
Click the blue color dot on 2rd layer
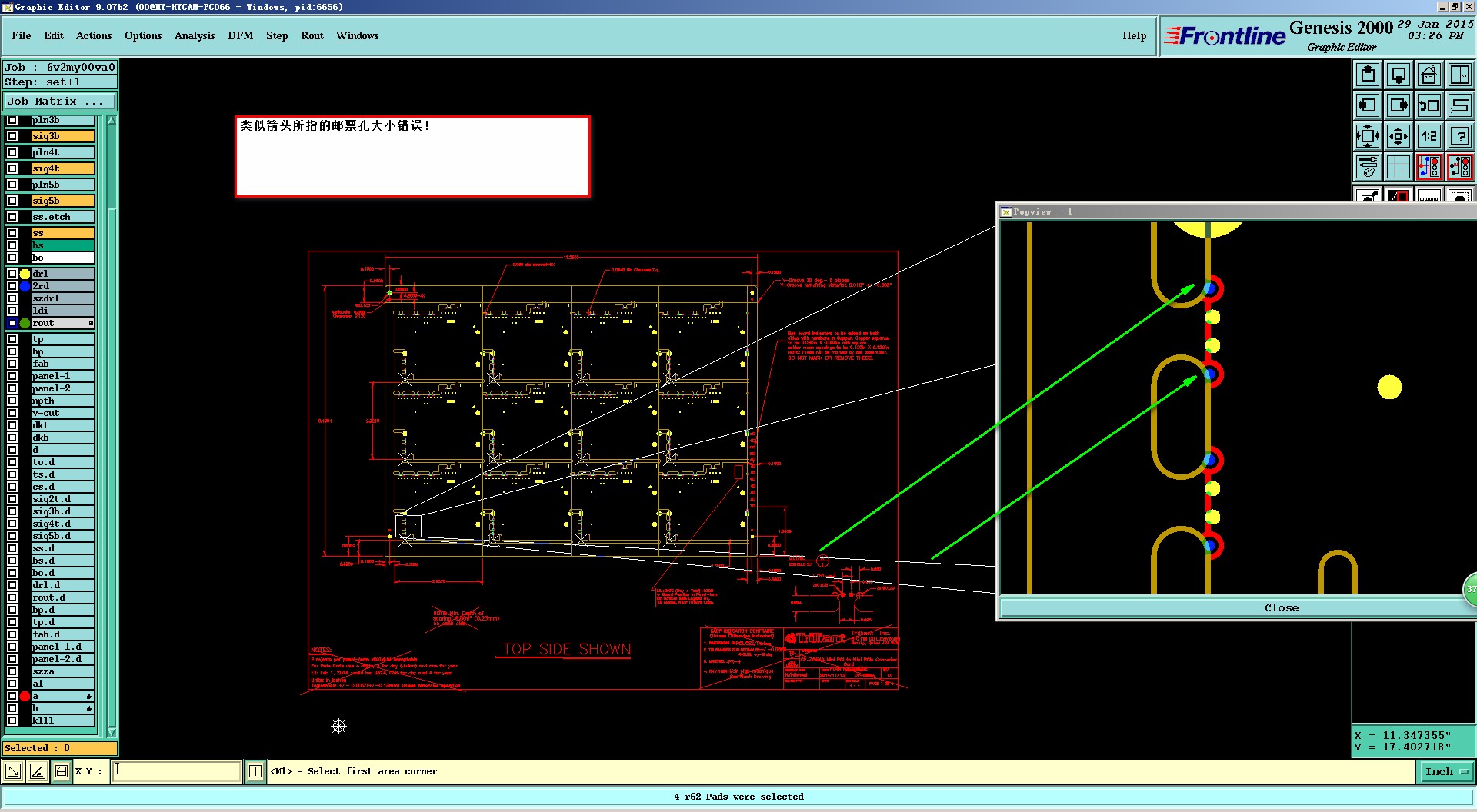[25, 286]
